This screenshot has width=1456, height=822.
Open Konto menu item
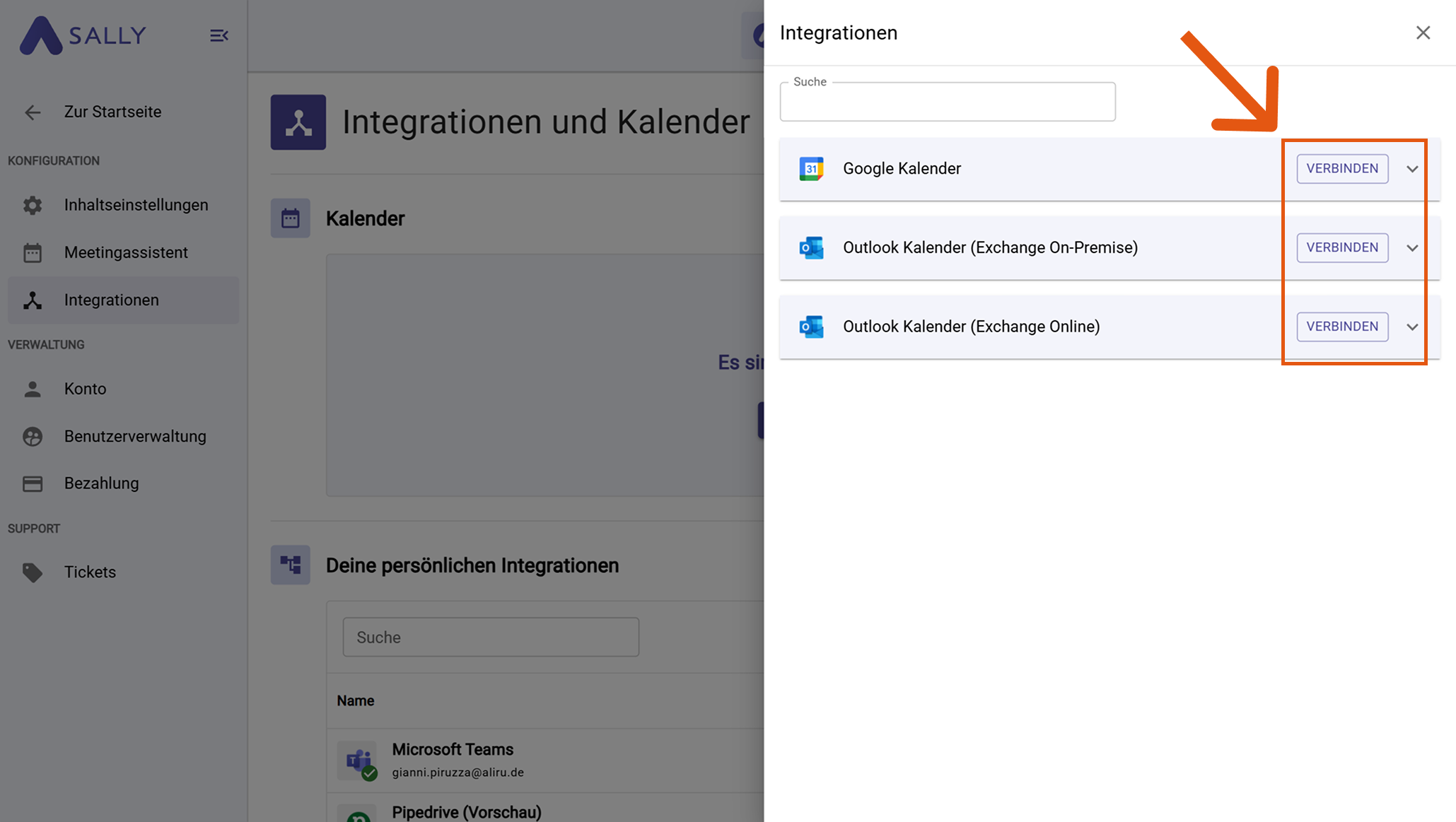click(x=124, y=389)
